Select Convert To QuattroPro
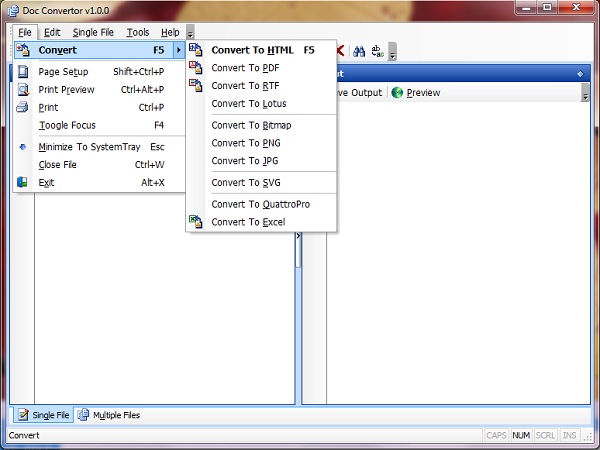 point(261,204)
